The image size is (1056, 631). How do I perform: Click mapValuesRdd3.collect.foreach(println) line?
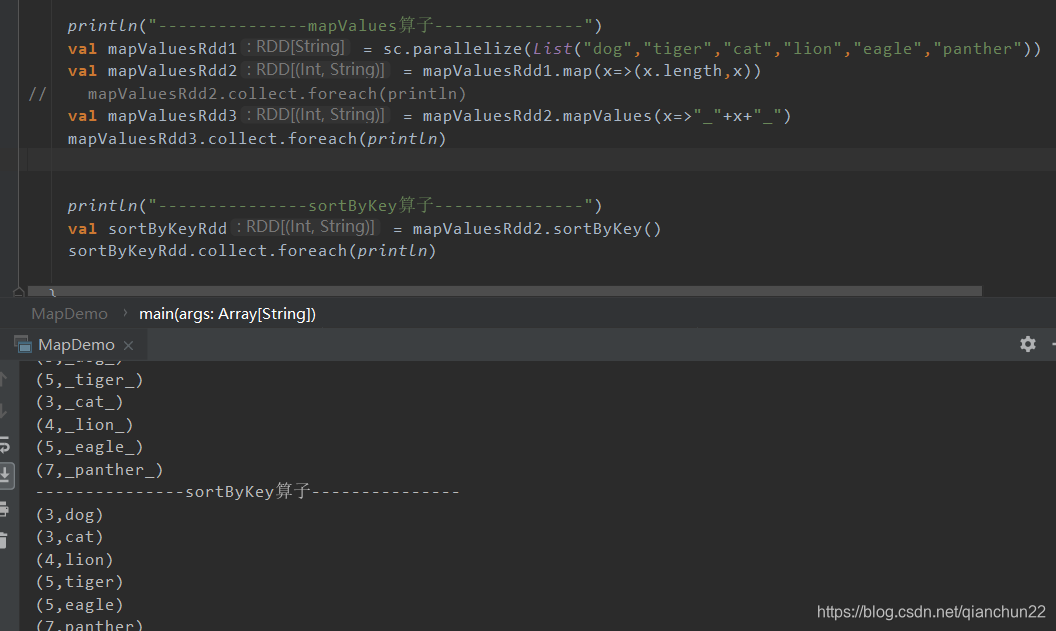coord(257,139)
